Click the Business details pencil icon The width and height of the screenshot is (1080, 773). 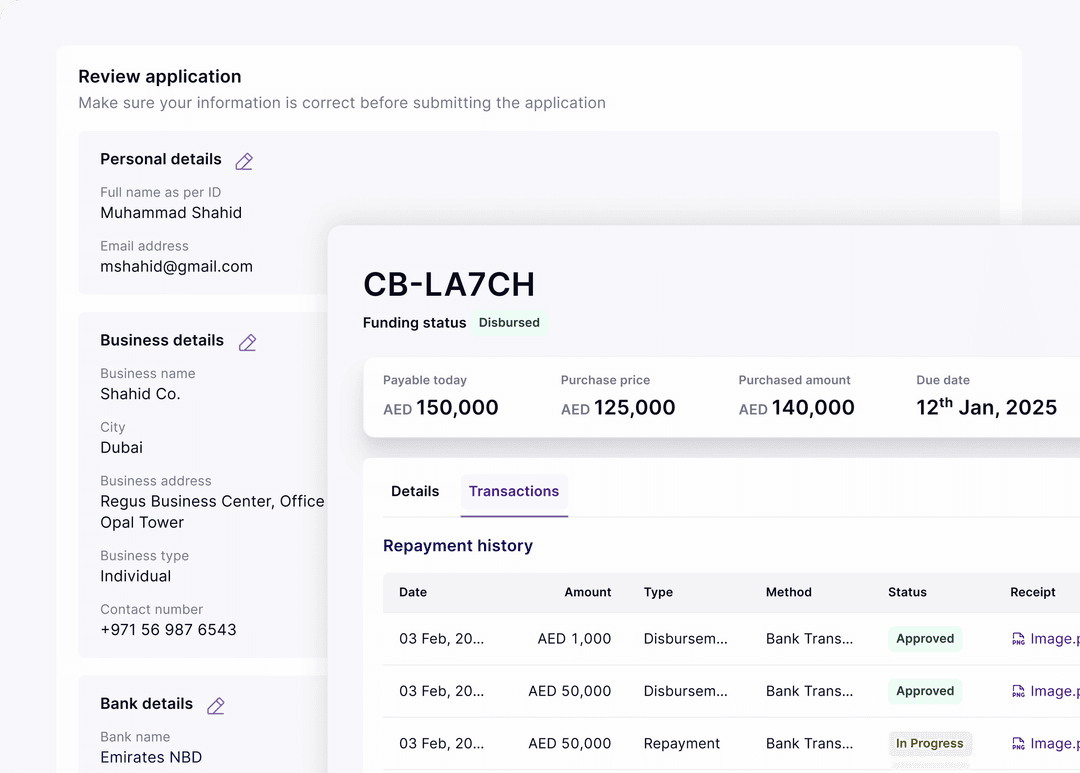pos(247,343)
